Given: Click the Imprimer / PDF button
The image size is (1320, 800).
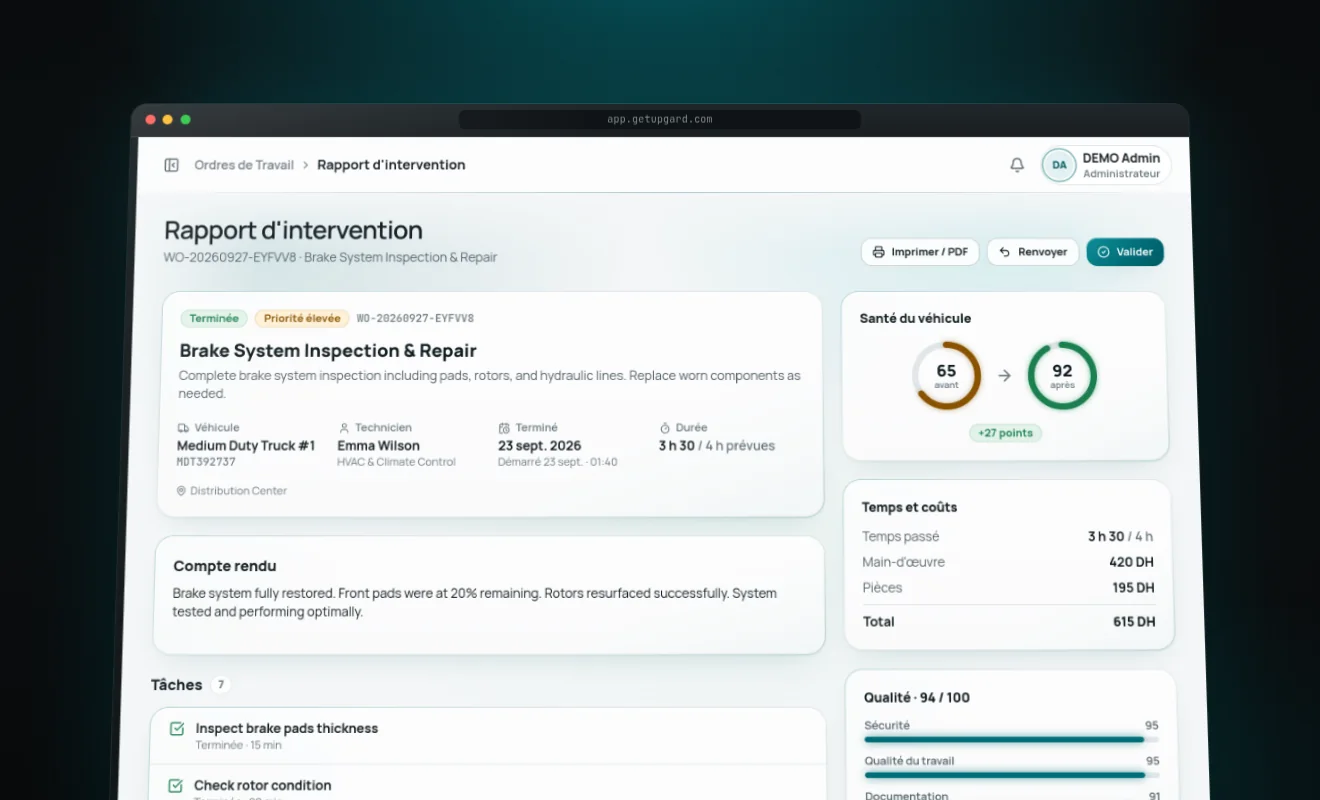Looking at the screenshot, I should [920, 252].
